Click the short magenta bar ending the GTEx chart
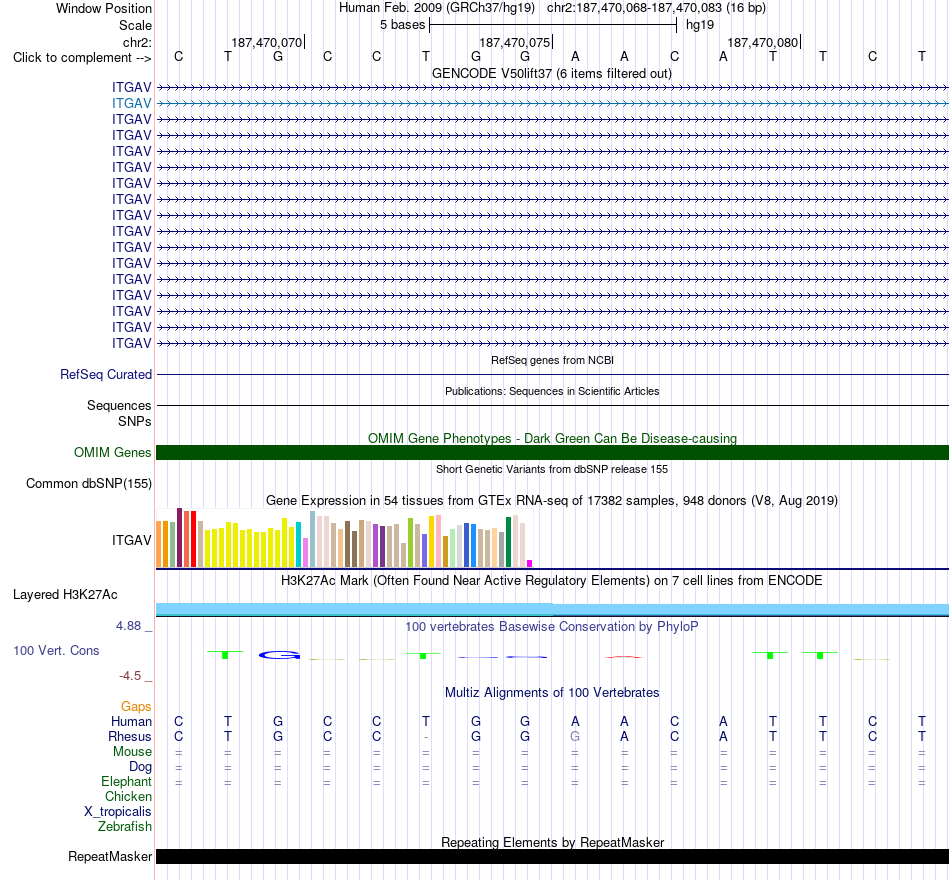This screenshot has width=950, height=880. pos(530,564)
